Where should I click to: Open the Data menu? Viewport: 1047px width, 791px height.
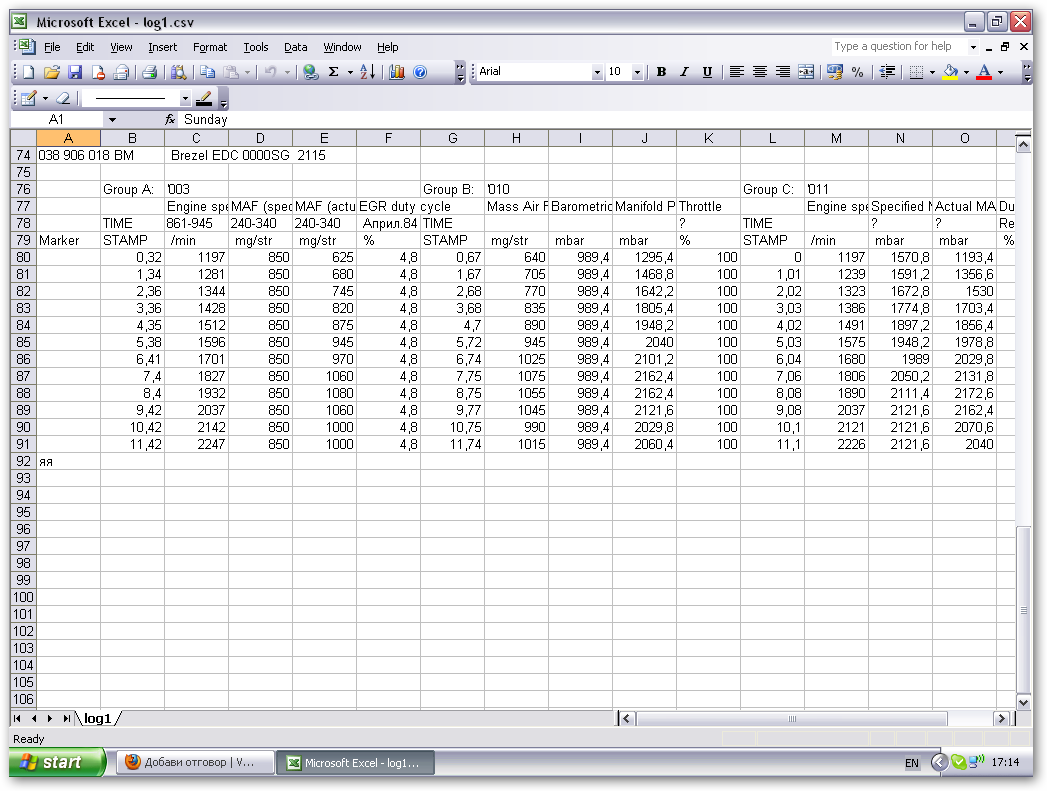tap(295, 47)
